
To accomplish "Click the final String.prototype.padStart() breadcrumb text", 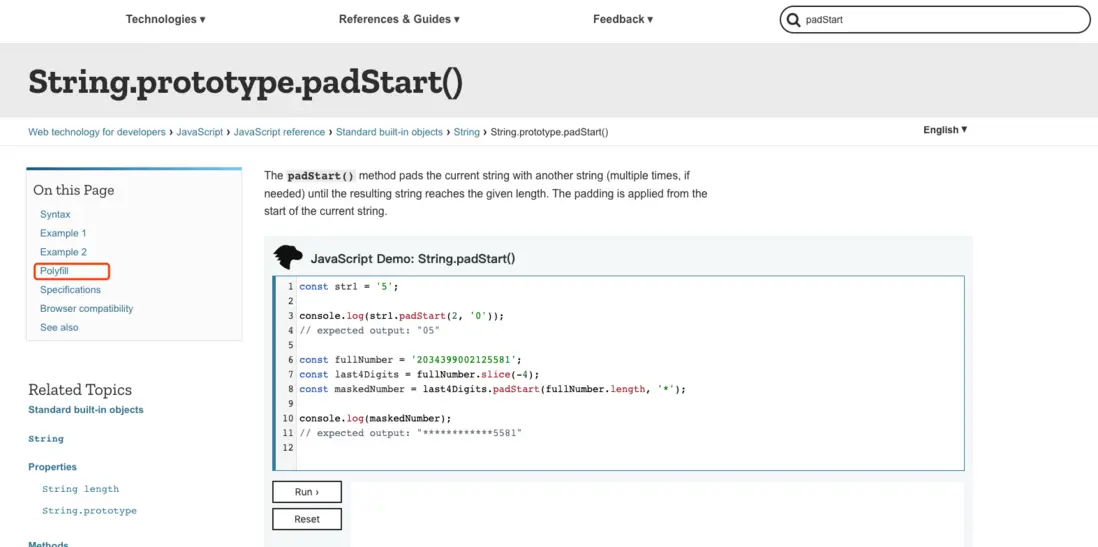I will (549, 132).
